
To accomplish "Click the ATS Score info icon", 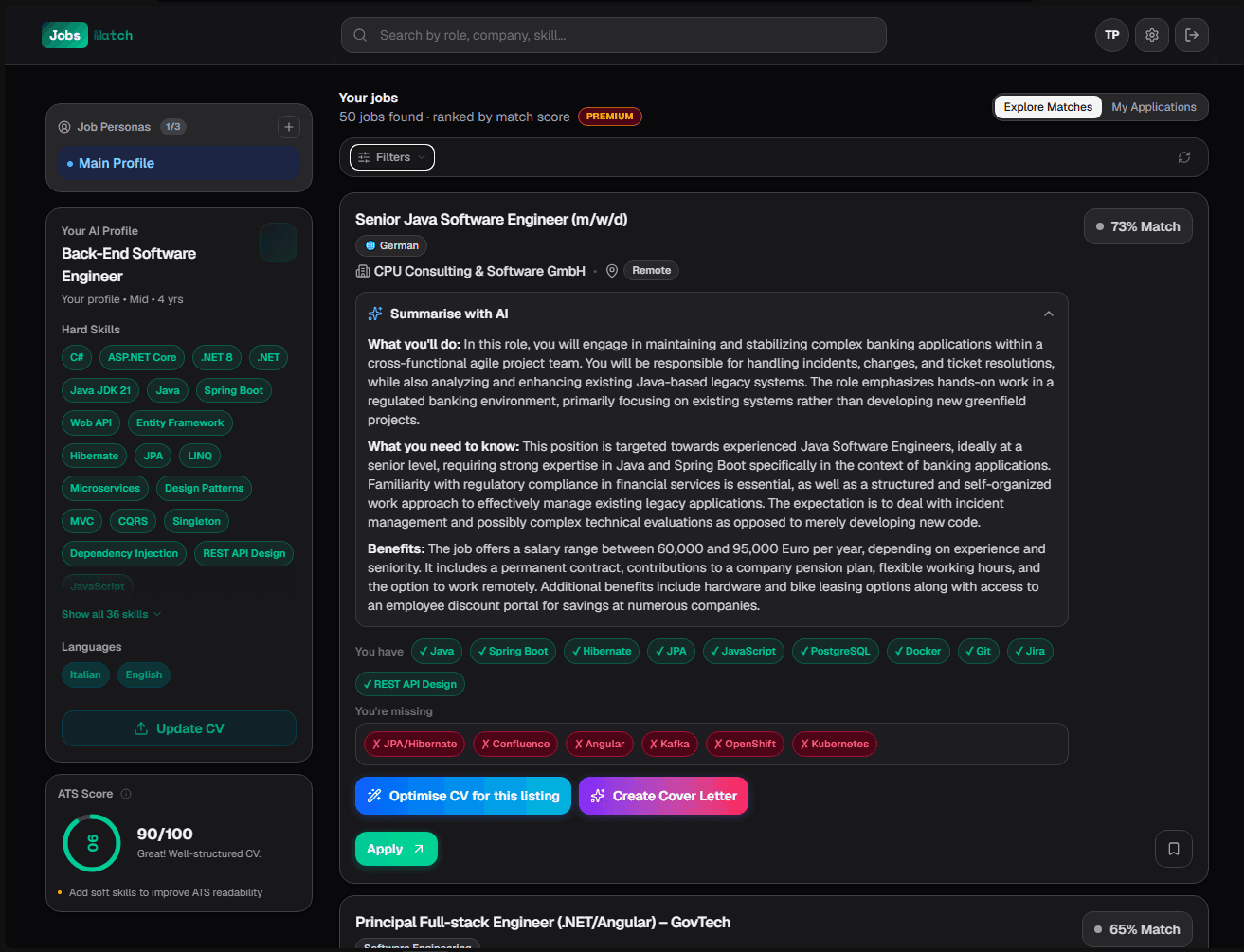I will click(126, 794).
